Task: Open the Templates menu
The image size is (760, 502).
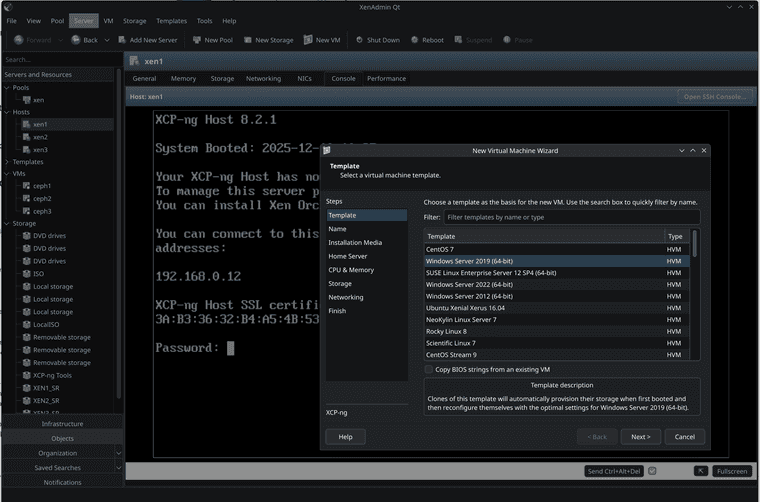Action: point(171,20)
